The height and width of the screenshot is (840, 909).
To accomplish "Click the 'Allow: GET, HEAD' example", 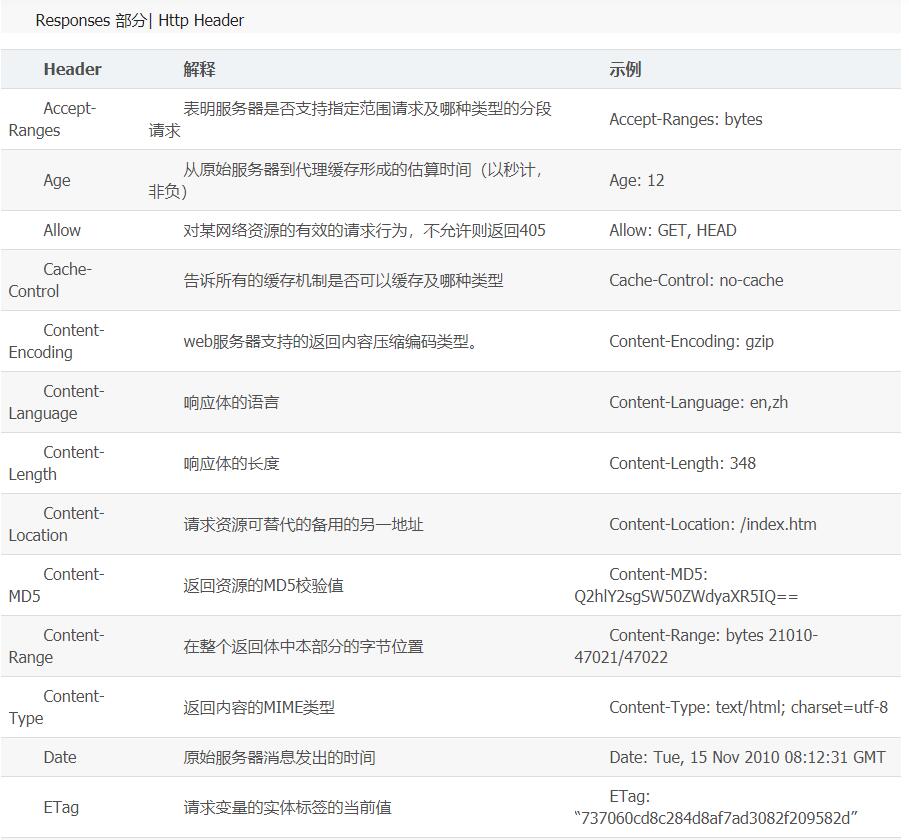I will (x=672, y=230).
